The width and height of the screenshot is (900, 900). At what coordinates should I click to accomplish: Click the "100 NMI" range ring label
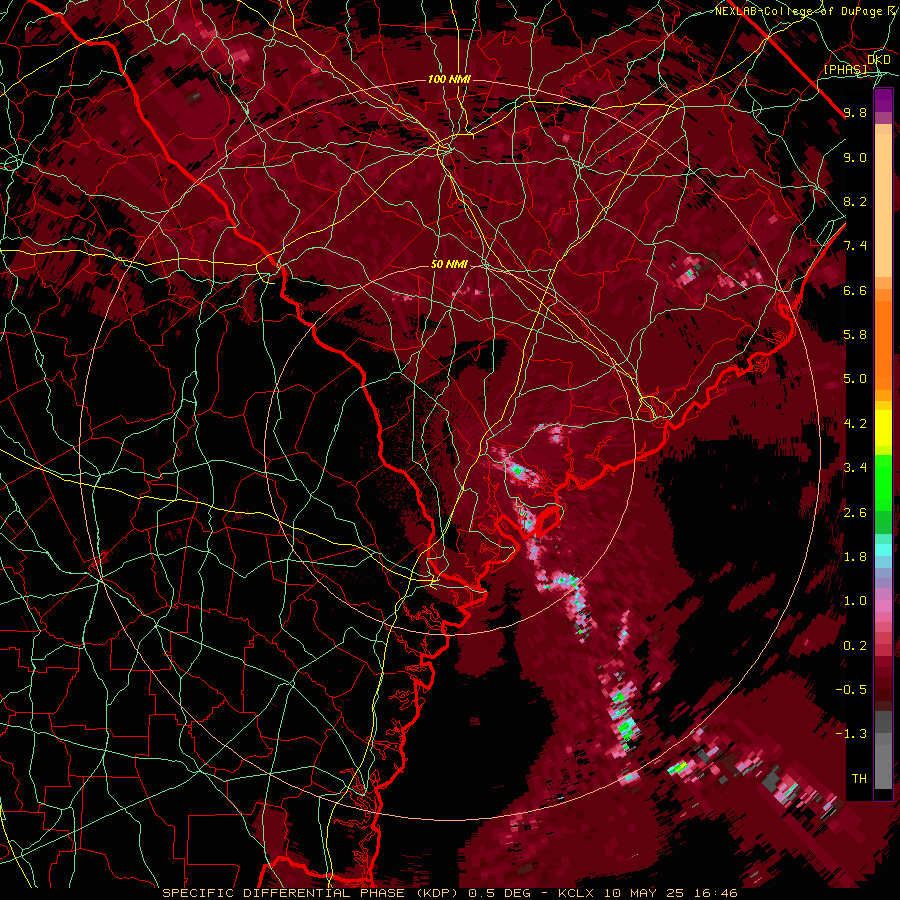449,79
